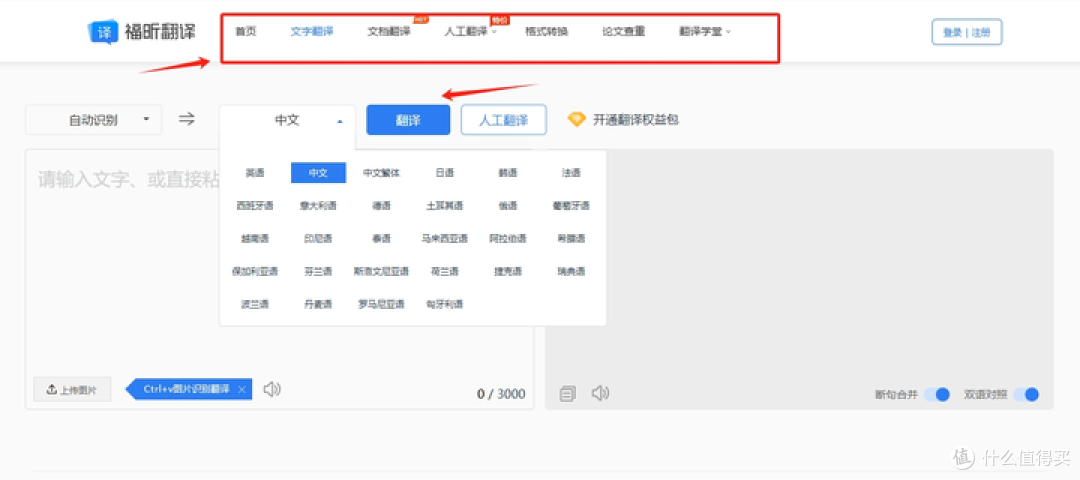Copy translation with output panel copy icon

tap(568, 394)
